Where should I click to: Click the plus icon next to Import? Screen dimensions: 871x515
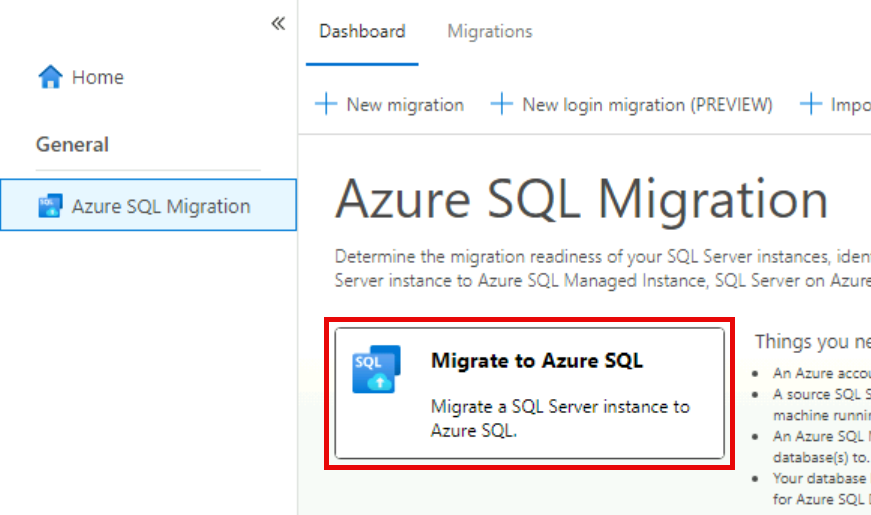click(x=811, y=104)
